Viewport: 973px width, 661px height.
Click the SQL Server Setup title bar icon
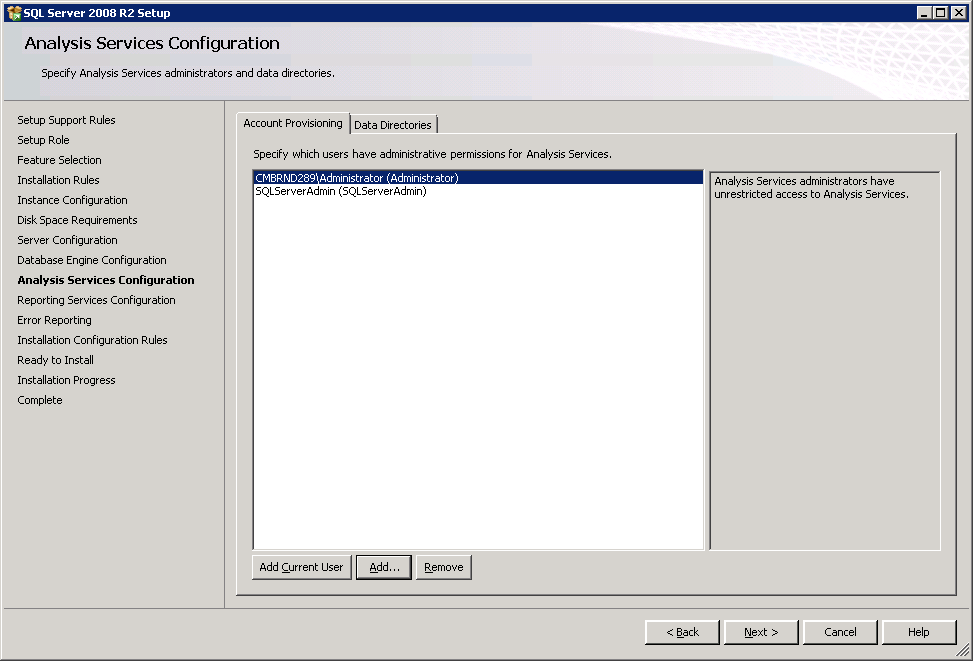click(x=14, y=12)
